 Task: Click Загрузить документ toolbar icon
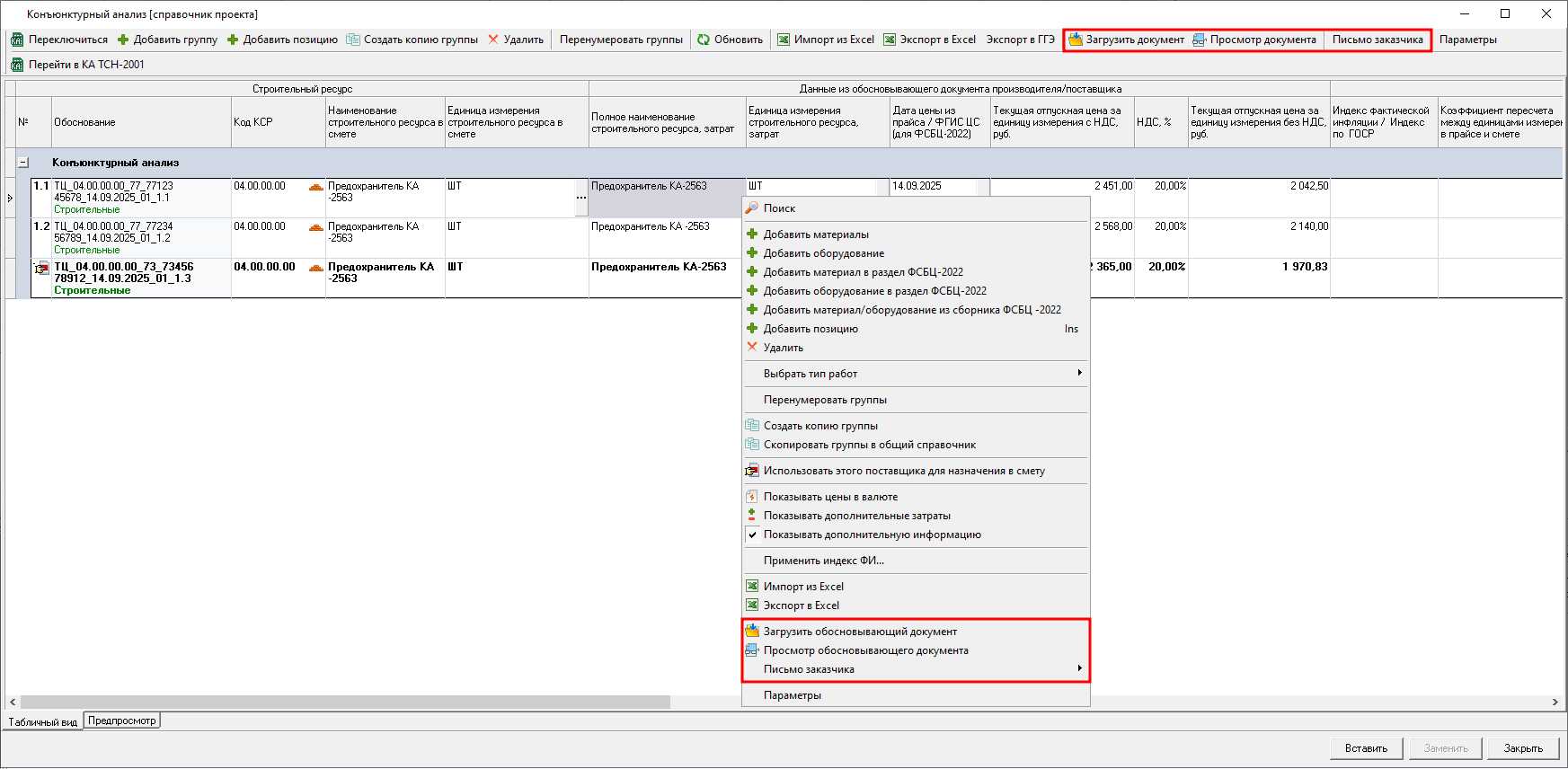click(1075, 40)
